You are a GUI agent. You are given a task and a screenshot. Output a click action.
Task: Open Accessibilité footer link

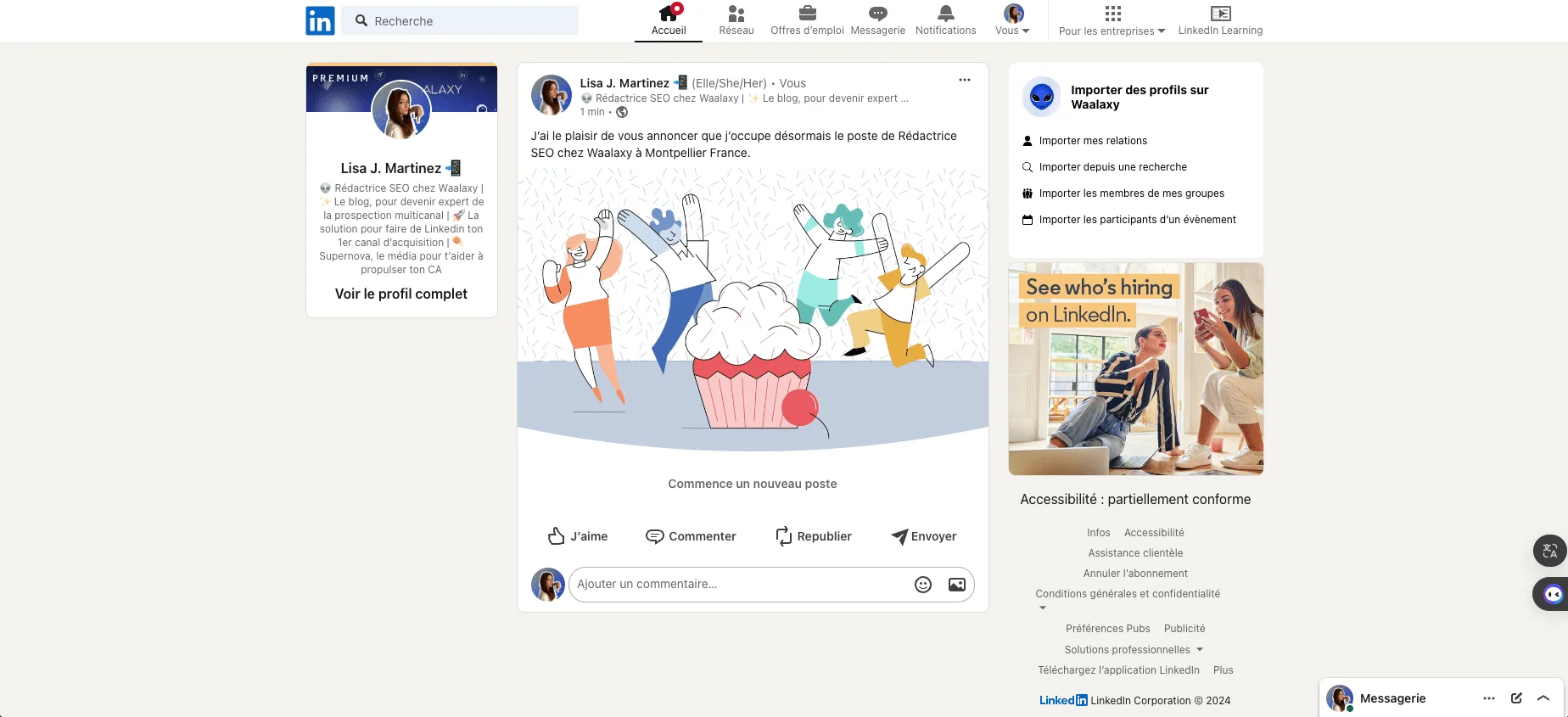[1154, 533]
